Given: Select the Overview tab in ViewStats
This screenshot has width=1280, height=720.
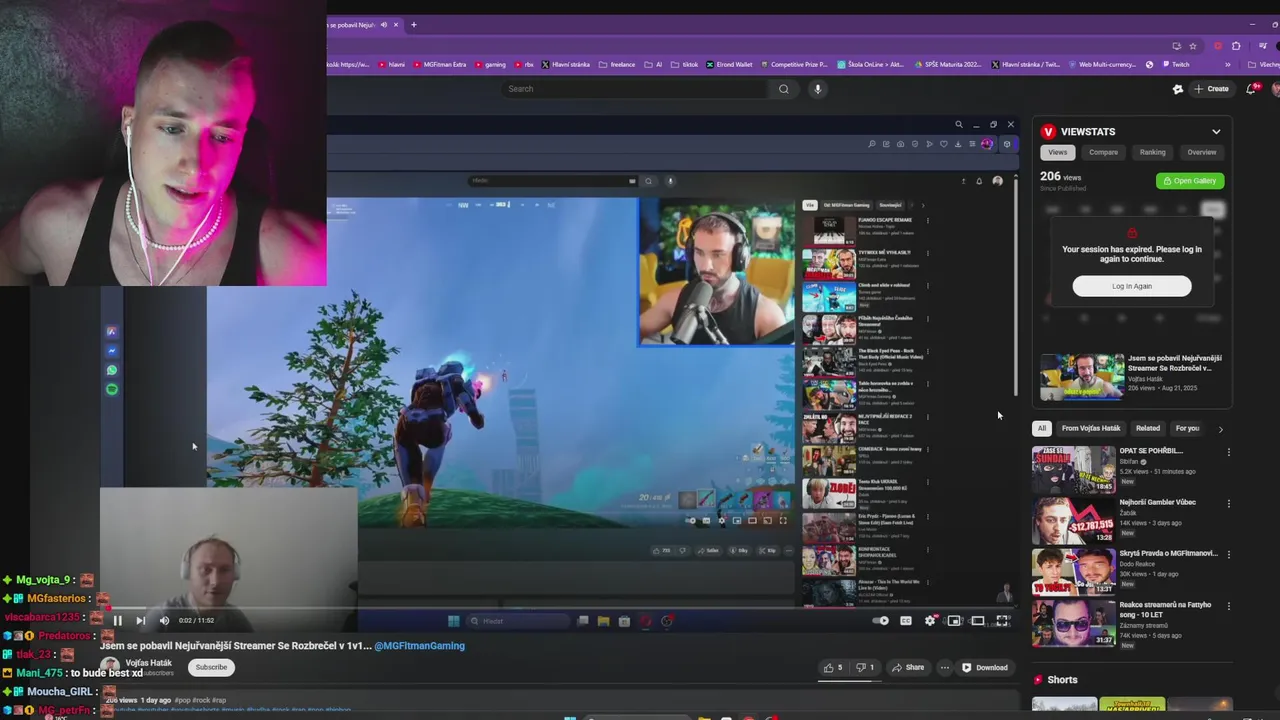Looking at the screenshot, I should 1201,152.
